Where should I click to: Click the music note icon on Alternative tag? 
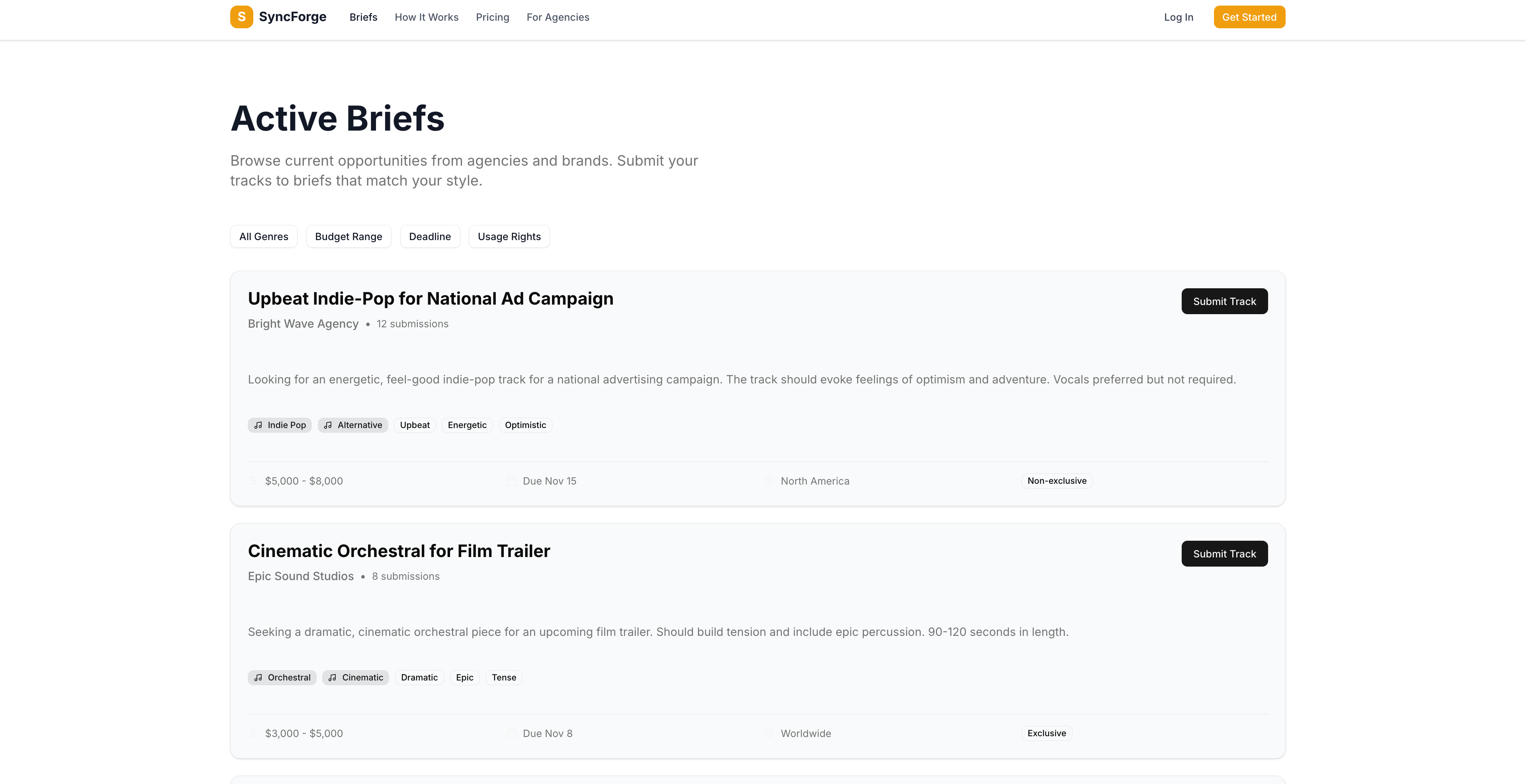328,425
